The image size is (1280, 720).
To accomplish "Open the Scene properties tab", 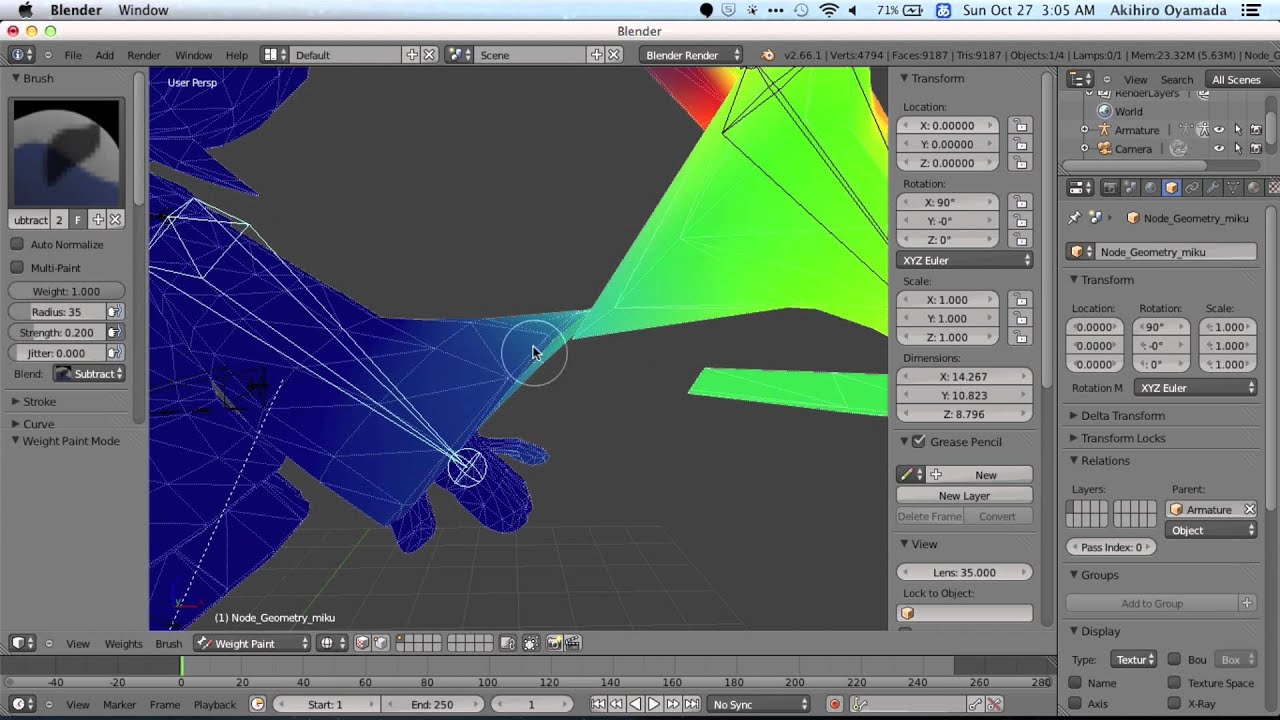I will point(1131,187).
